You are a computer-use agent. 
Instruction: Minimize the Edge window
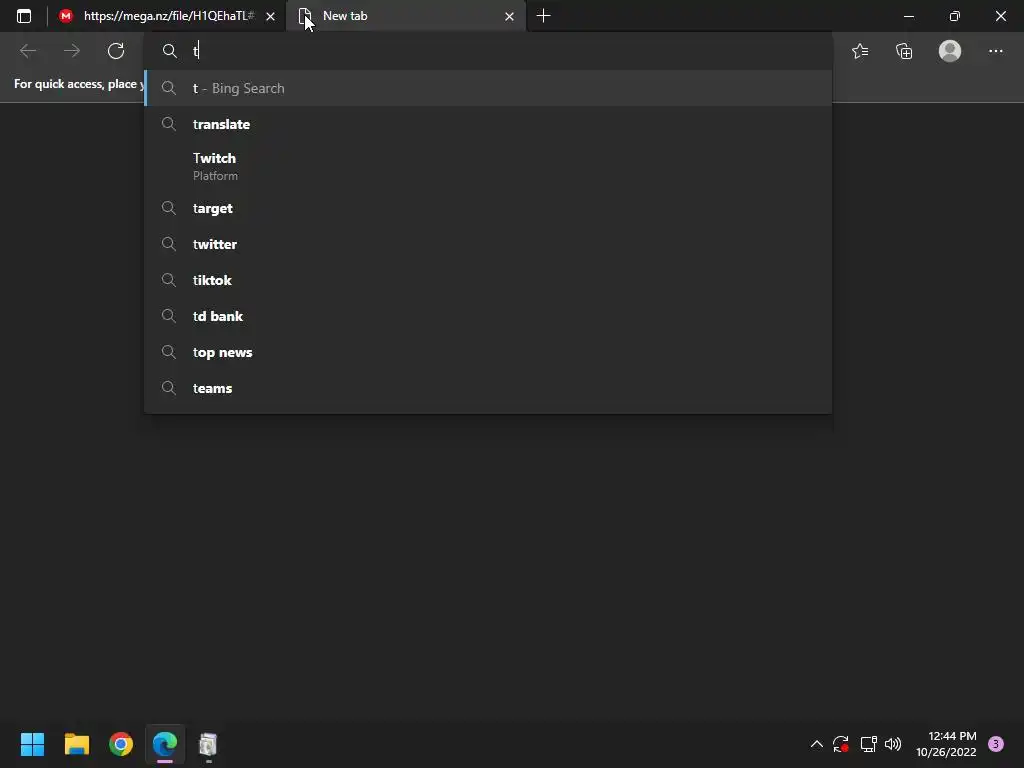[x=908, y=16]
